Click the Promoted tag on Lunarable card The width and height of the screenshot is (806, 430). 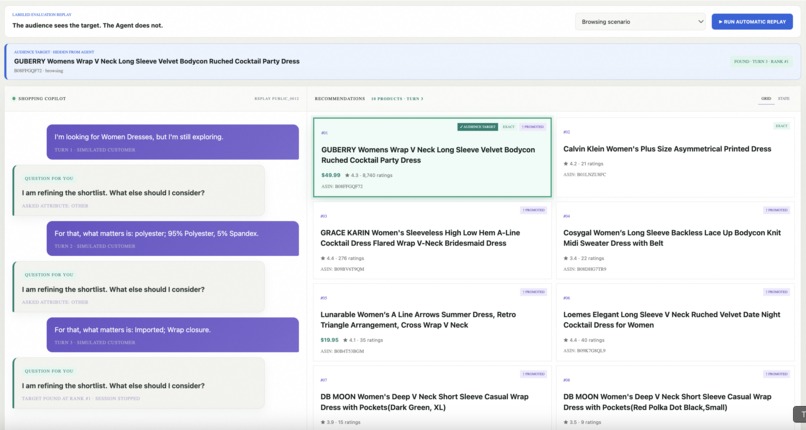(534, 292)
